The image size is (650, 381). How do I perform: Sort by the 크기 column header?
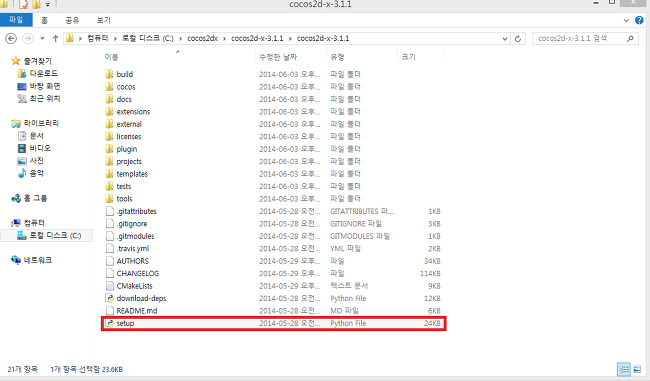408,57
